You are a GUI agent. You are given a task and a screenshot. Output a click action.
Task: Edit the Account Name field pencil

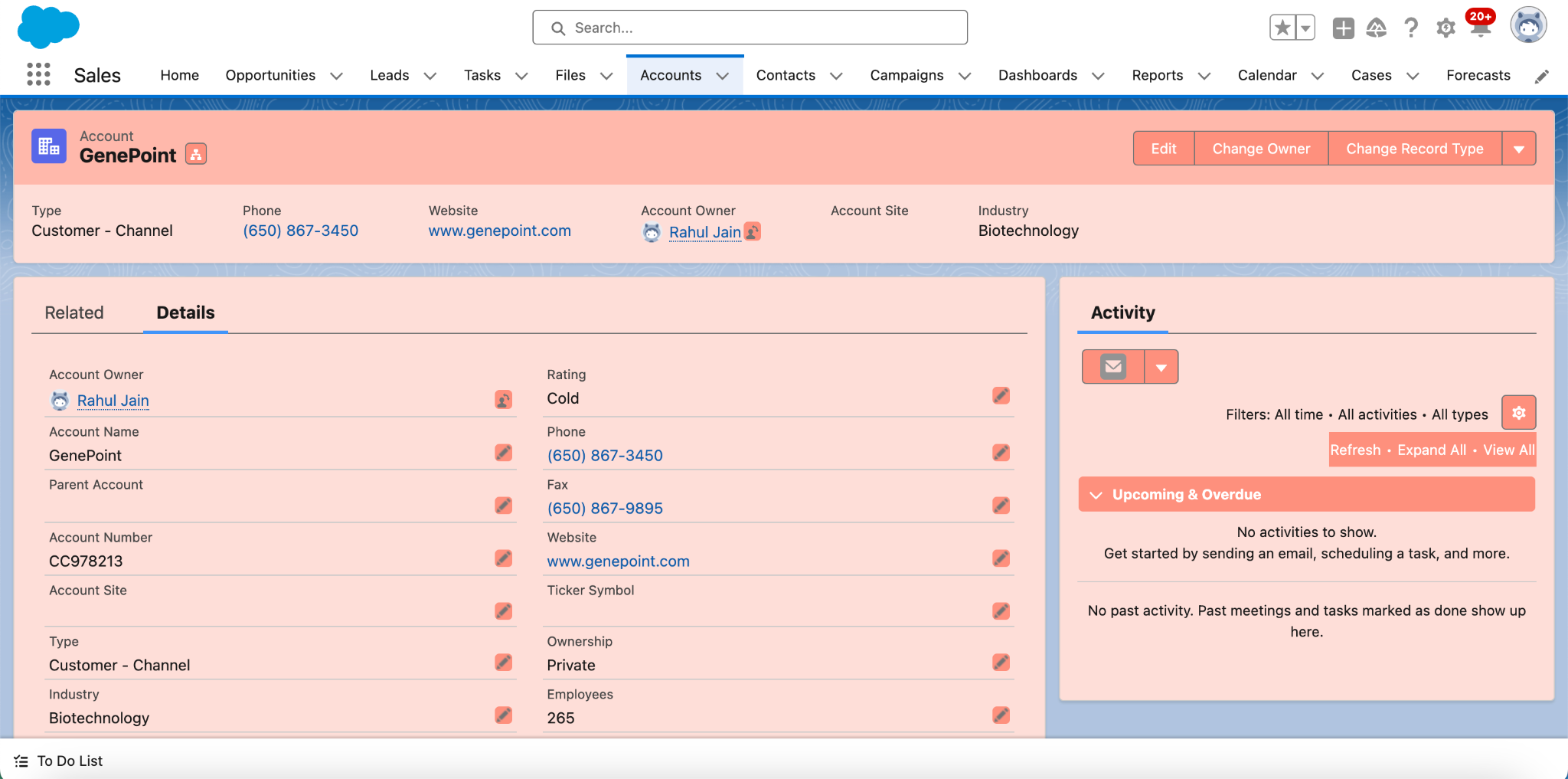[503, 453]
